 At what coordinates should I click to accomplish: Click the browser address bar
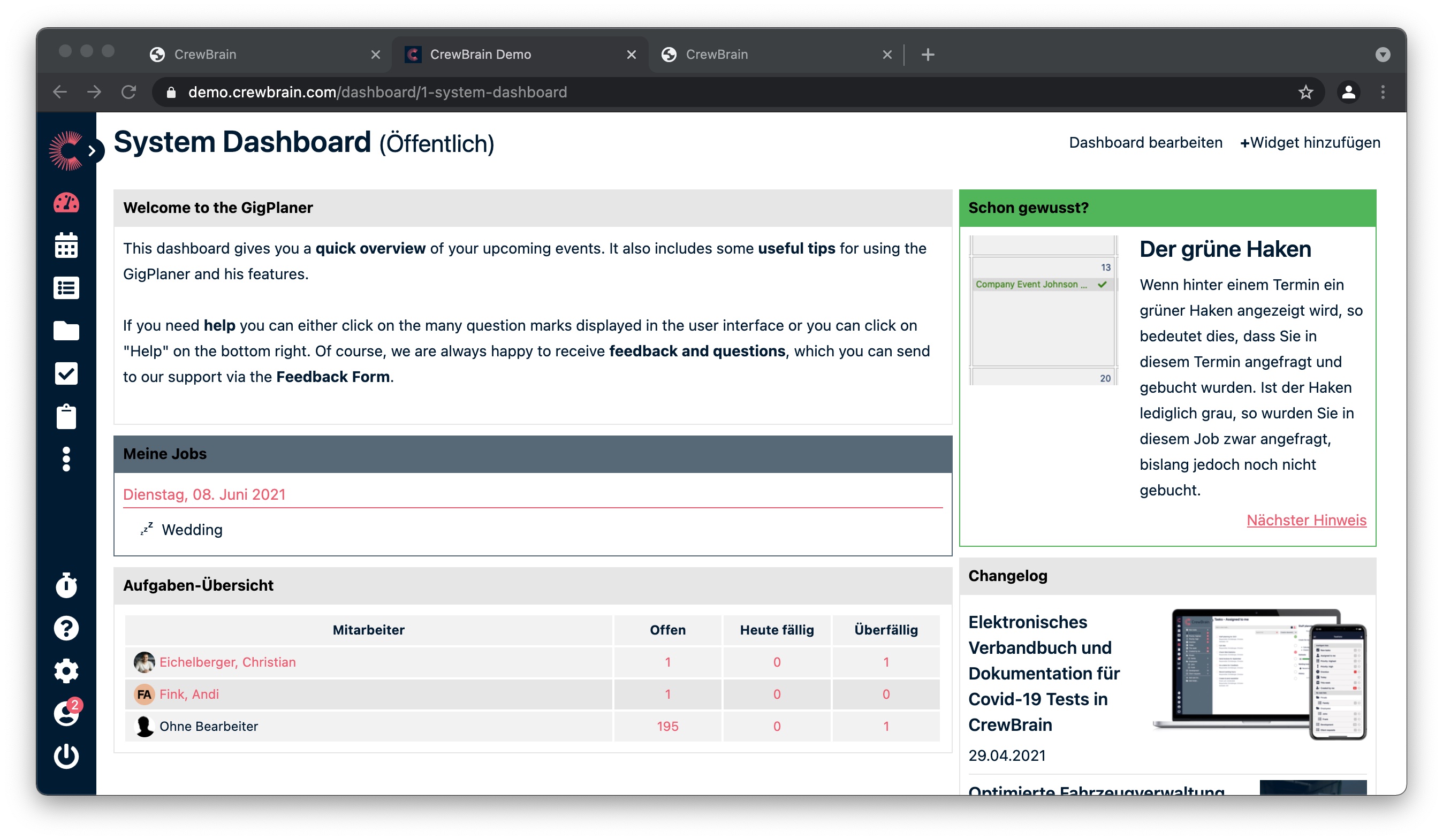(x=687, y=92)
